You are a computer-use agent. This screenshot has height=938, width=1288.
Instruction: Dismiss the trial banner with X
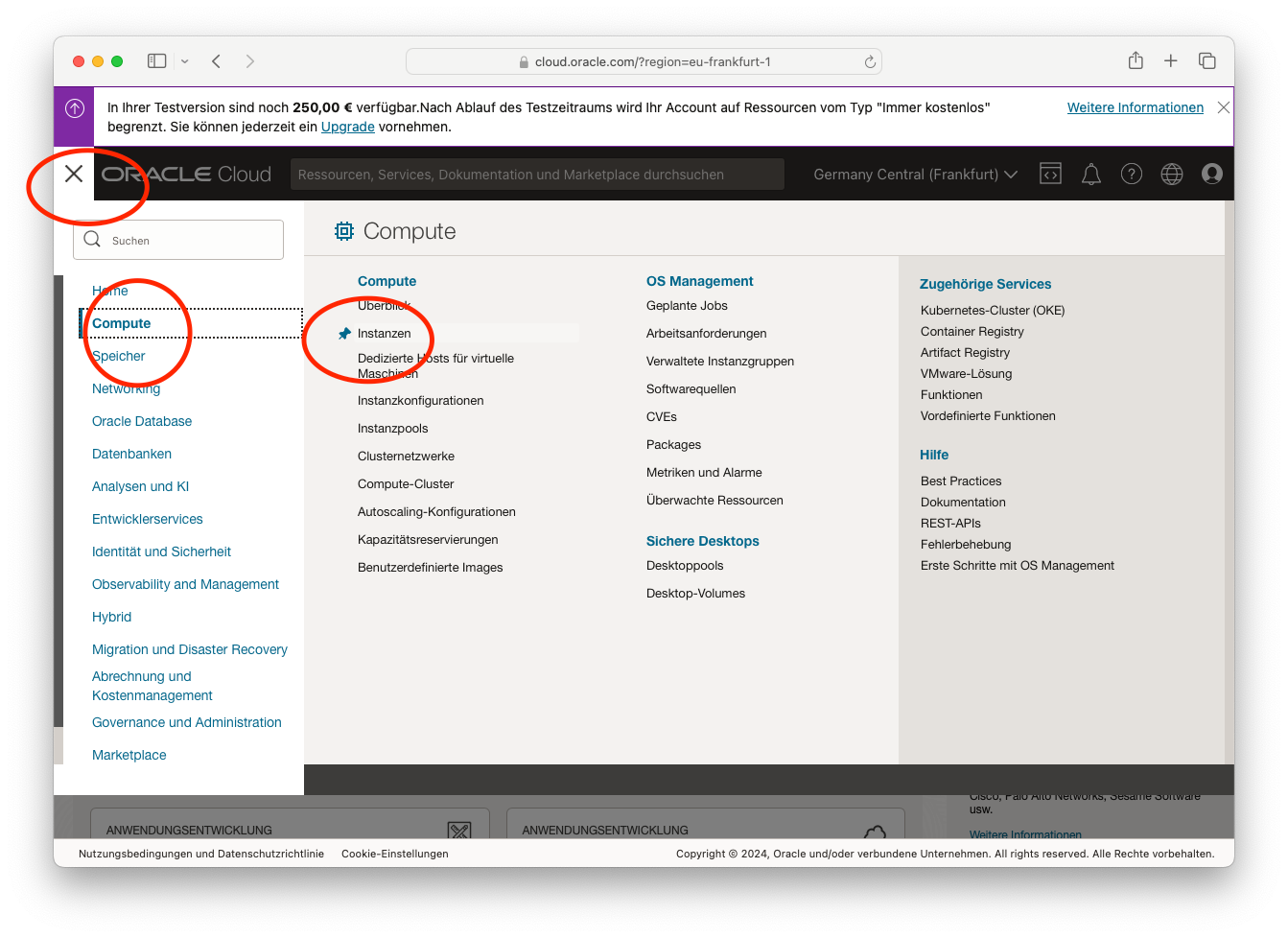pos(1223,107)
